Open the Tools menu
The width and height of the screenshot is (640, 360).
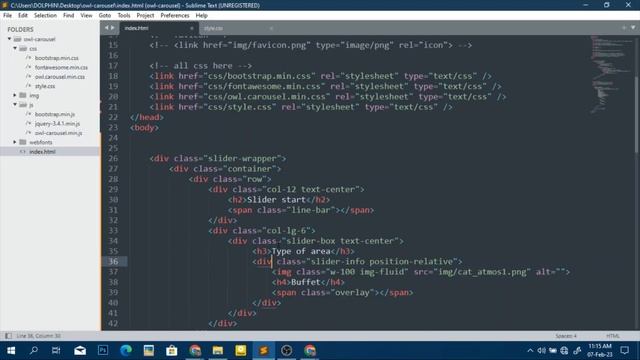point(124,16)
